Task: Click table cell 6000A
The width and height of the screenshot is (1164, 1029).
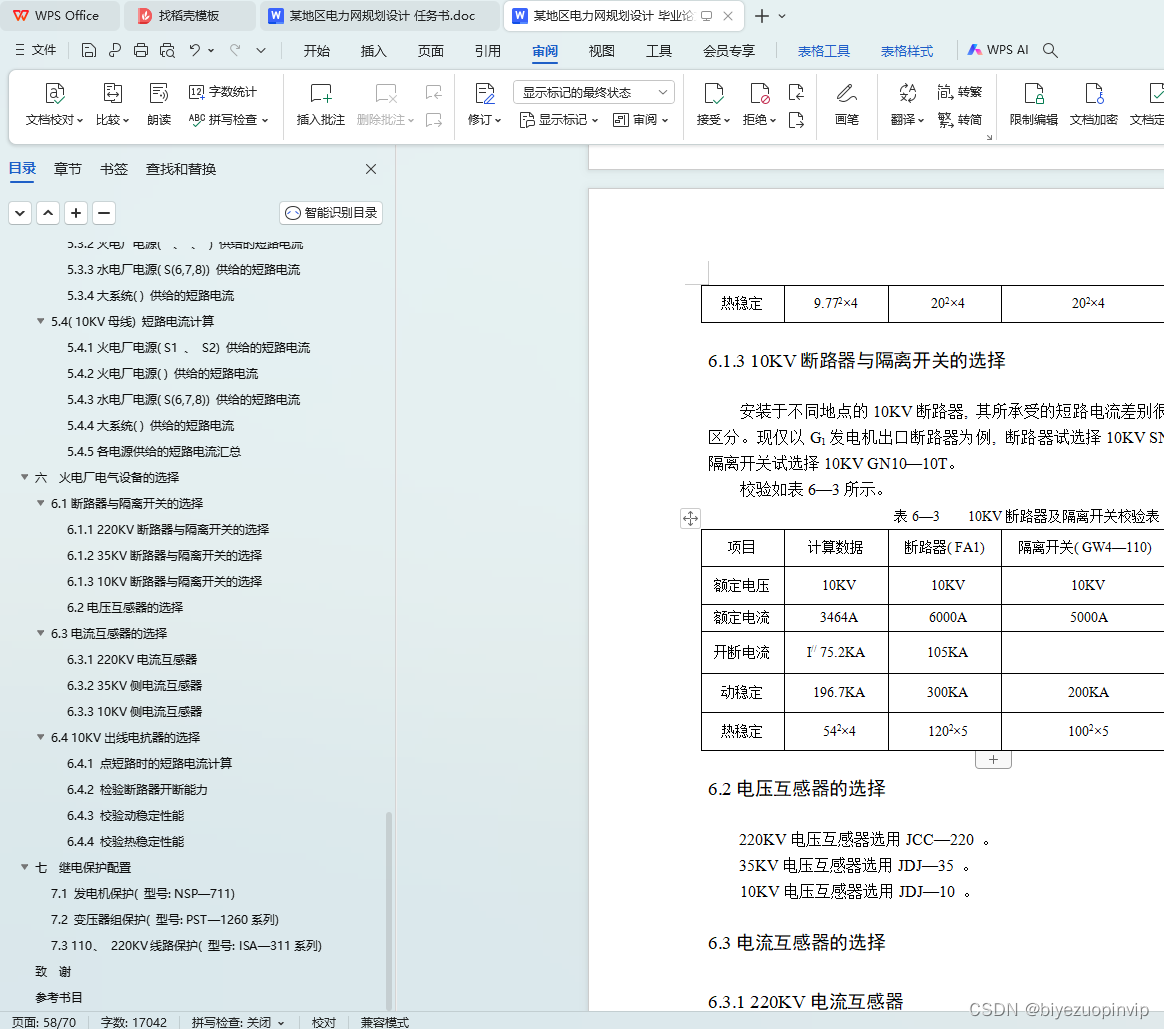Action: tap(947, 617)
